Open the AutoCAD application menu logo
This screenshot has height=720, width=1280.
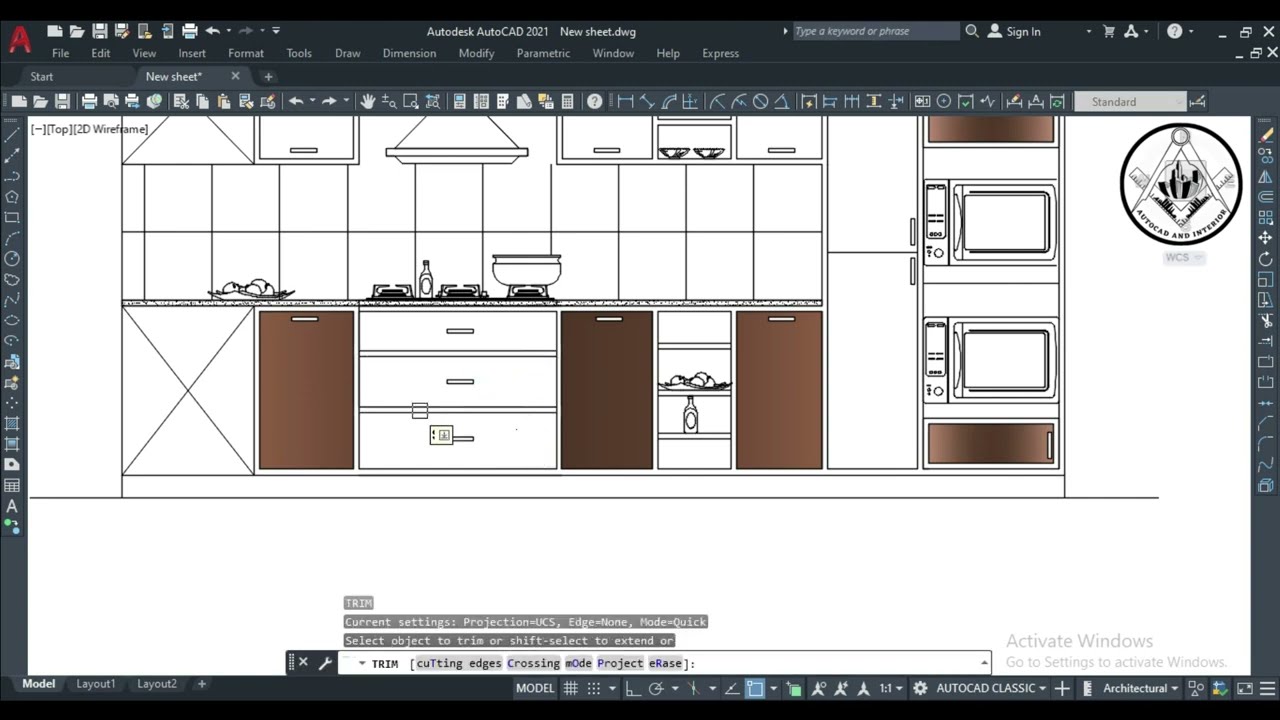coord(19,40)
